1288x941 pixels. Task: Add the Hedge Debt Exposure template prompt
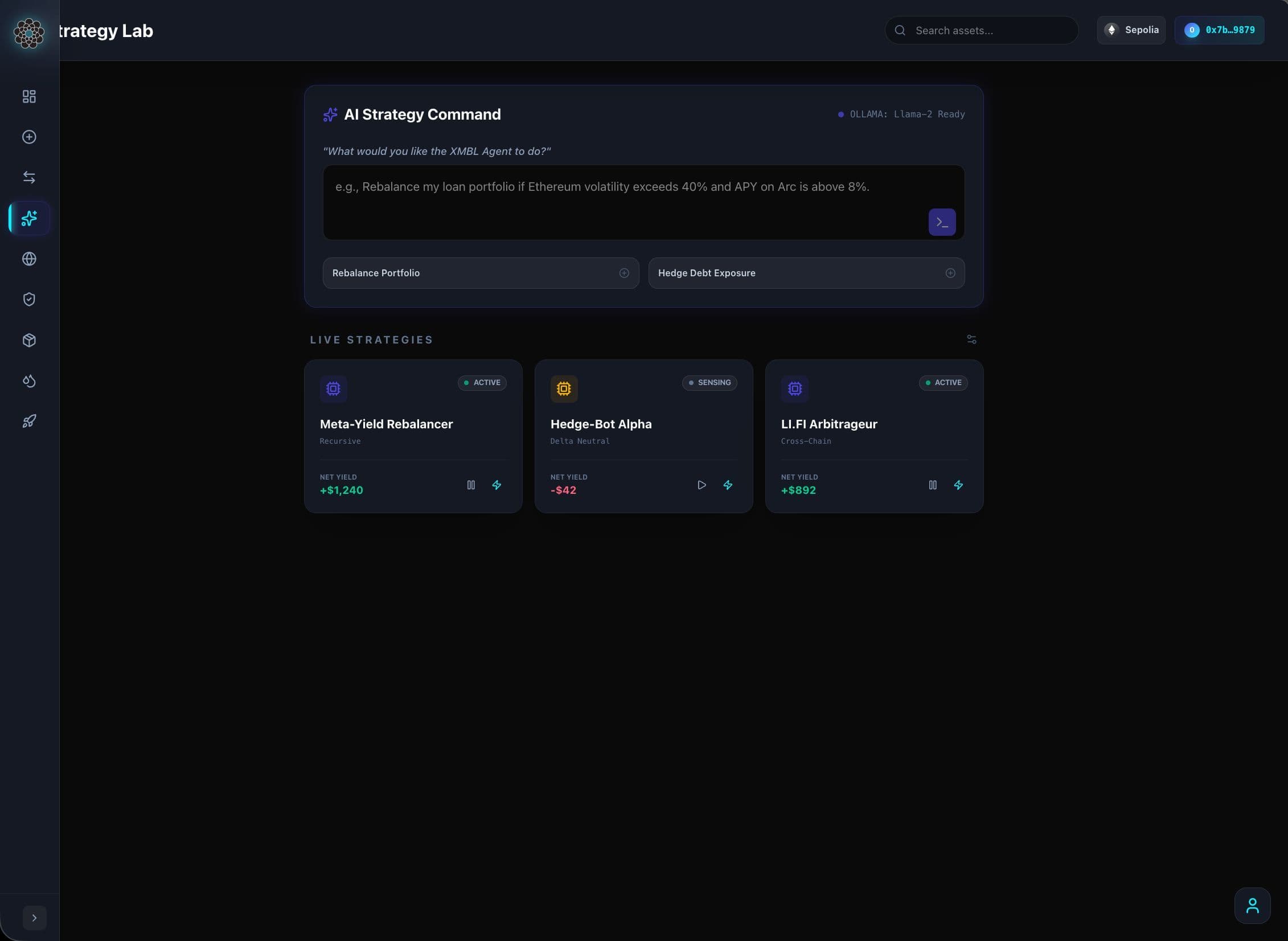[x=950, y=273]
